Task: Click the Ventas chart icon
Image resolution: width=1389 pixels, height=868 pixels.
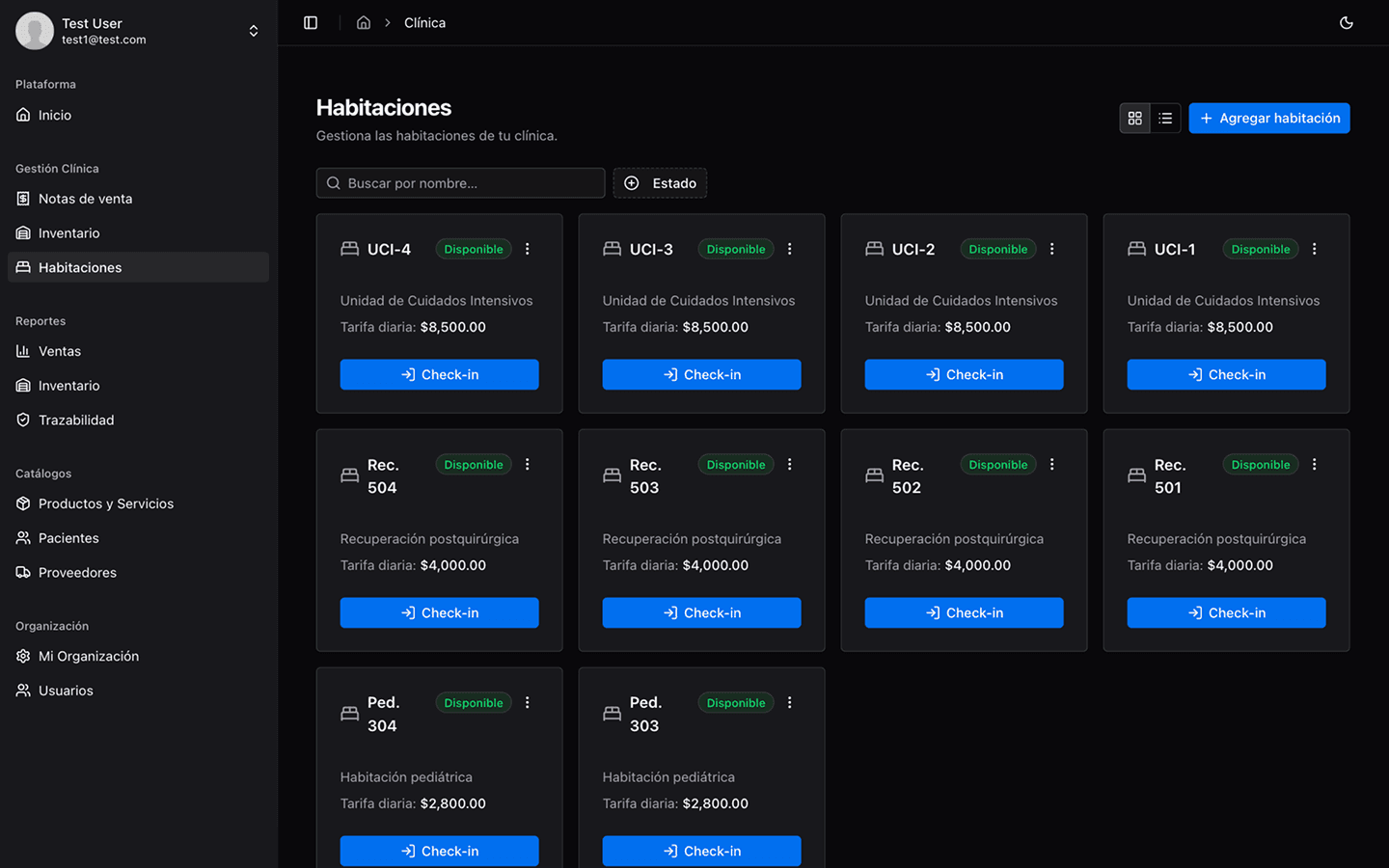Action: 23,351
